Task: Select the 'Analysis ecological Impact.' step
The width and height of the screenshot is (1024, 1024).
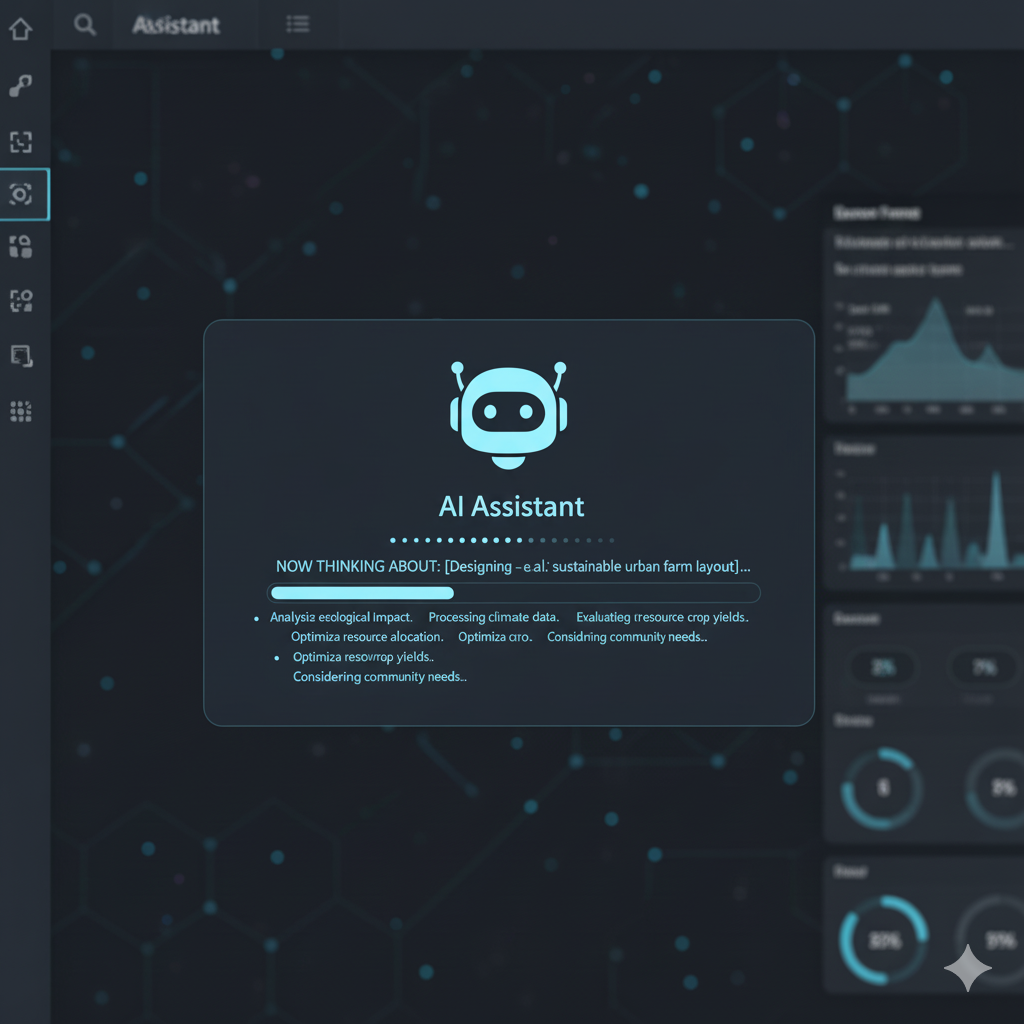Action: point(341,617)
